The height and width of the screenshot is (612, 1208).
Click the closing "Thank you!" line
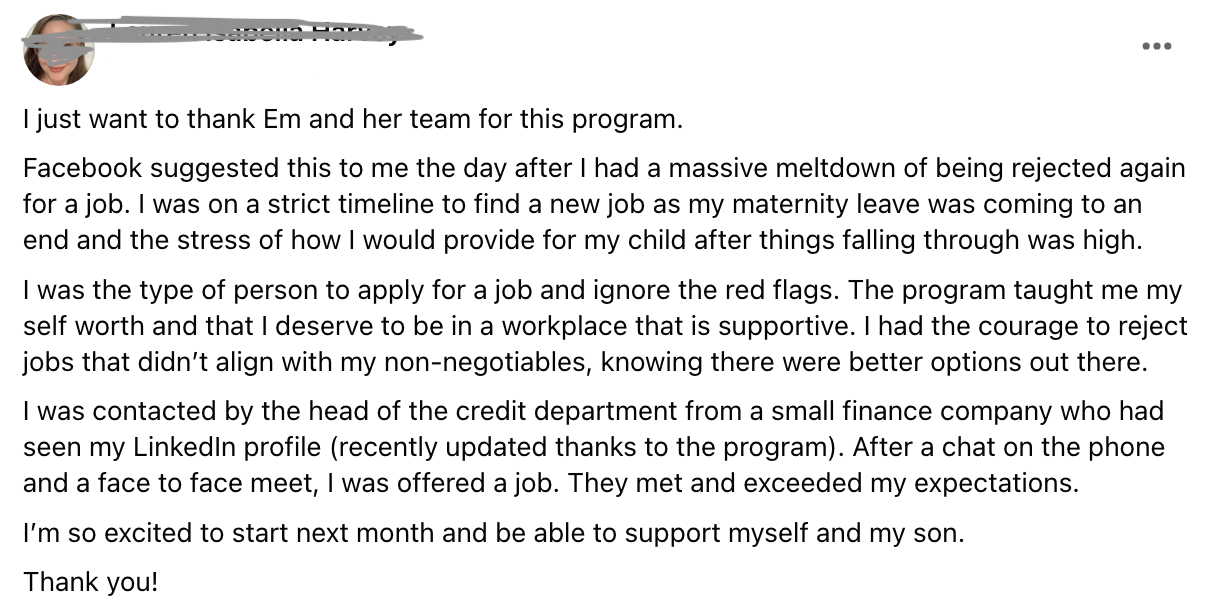[90, 581]
